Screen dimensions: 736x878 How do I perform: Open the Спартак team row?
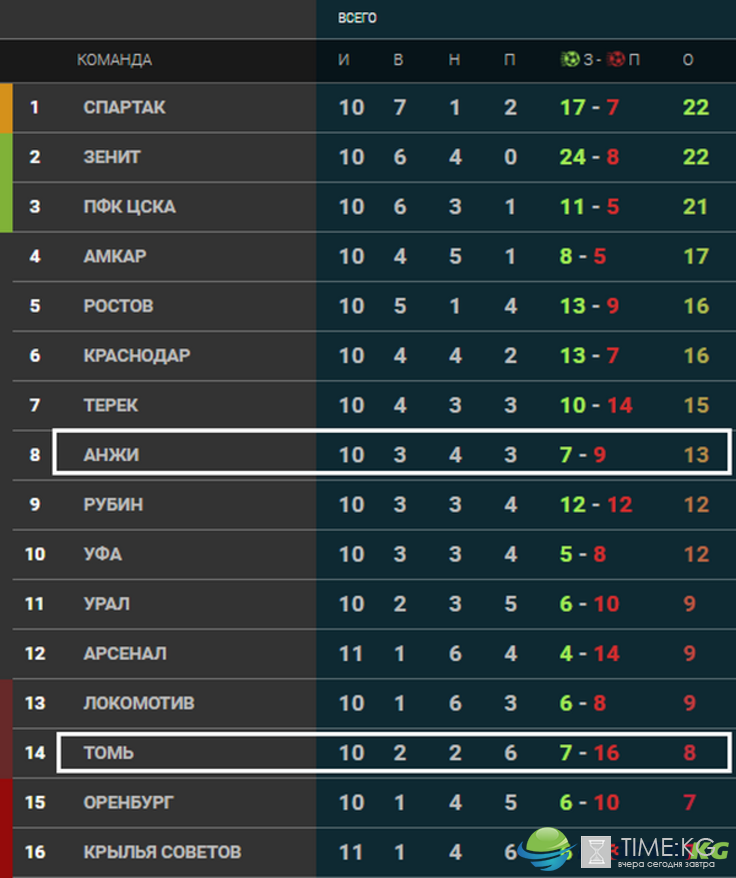click(368, 108)
